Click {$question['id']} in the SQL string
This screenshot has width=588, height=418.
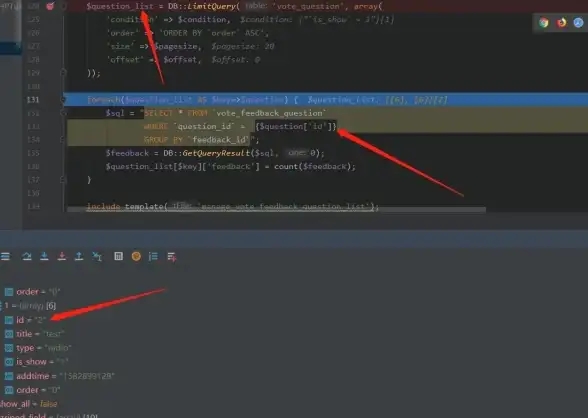(x=296, y=126)
